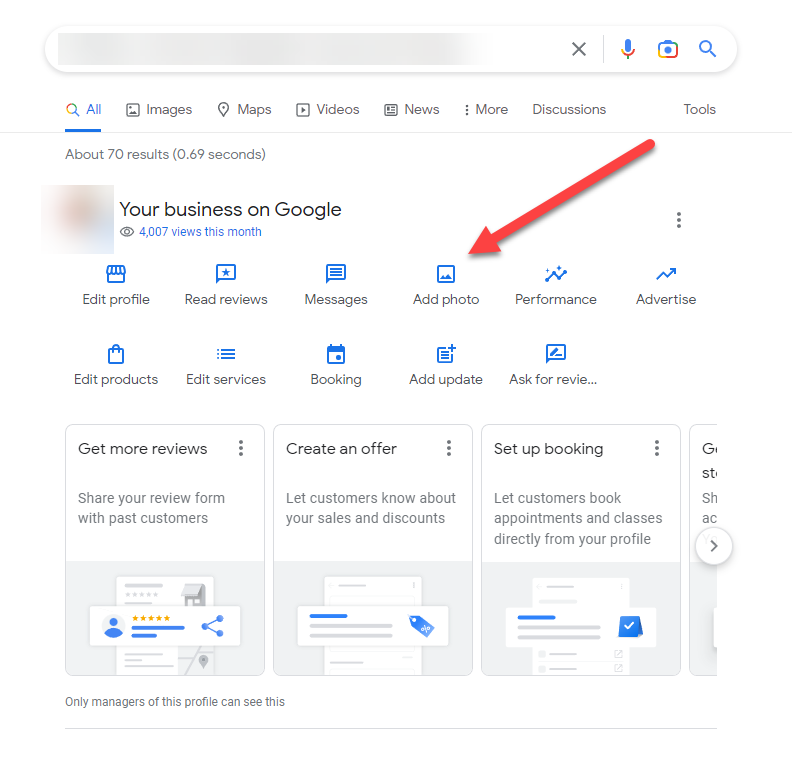Click the Set up booking card title
Screen dimensions: 792x762
click(549, 449)
